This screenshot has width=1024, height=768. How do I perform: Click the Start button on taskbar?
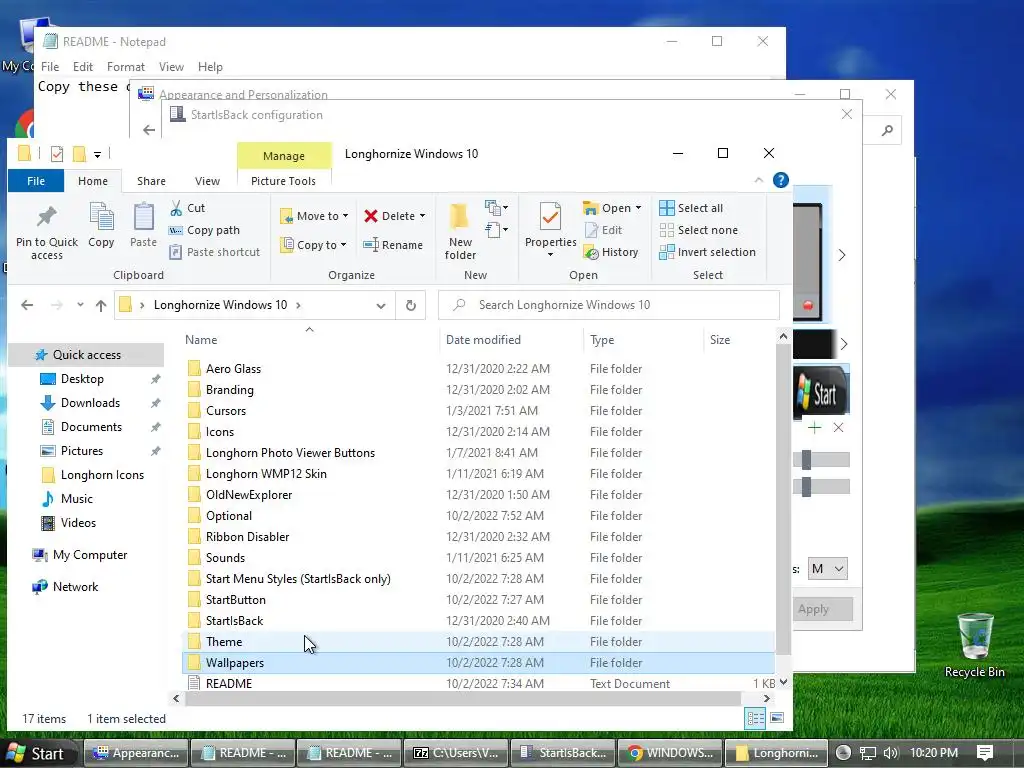pyautogui.click(x=37, y=753)
